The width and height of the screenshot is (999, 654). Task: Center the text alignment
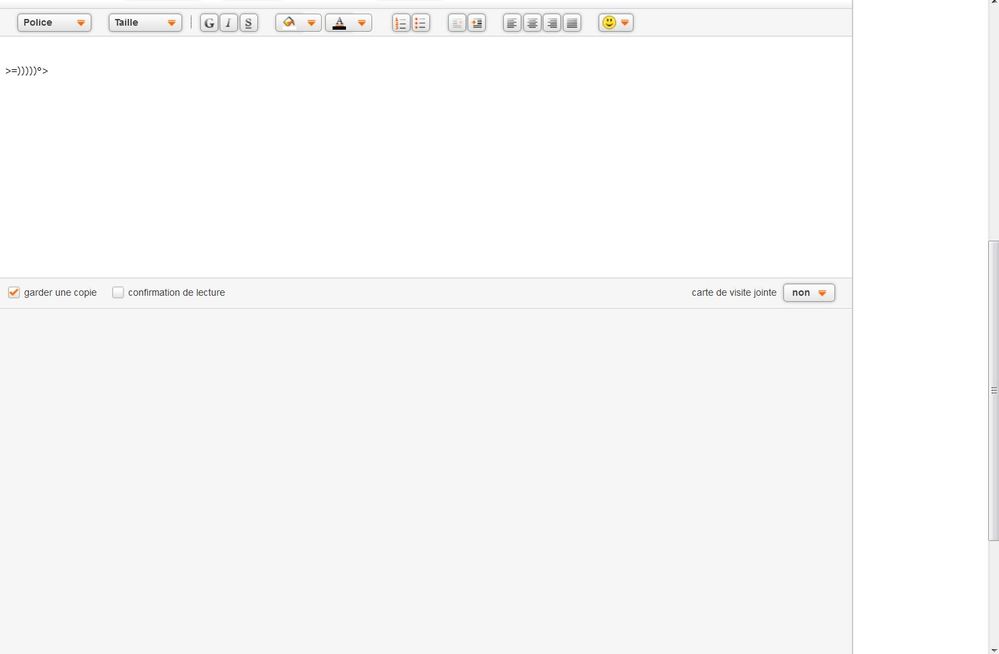[532, 23]
